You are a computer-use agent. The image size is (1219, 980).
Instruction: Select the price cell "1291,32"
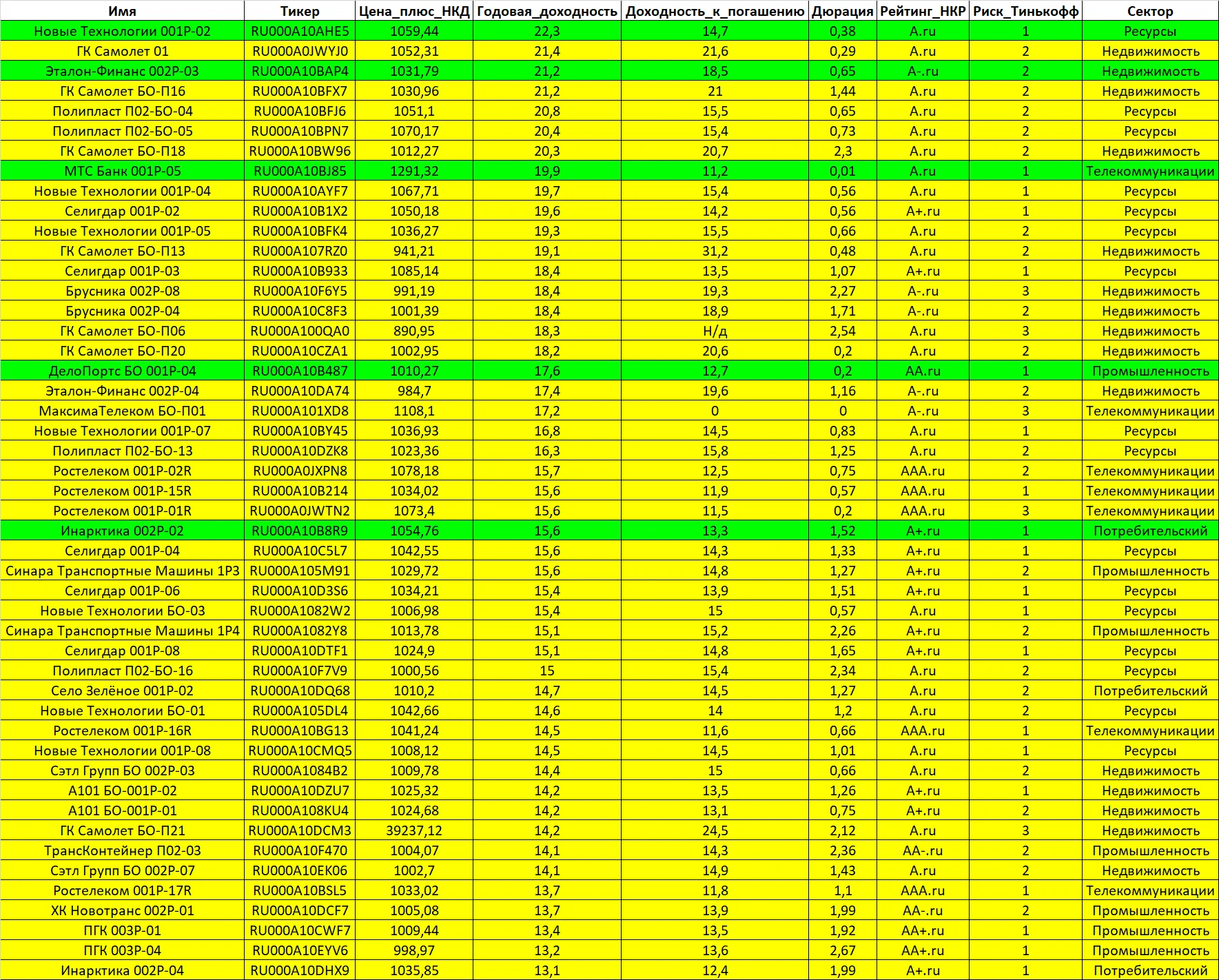click(414, 171)
